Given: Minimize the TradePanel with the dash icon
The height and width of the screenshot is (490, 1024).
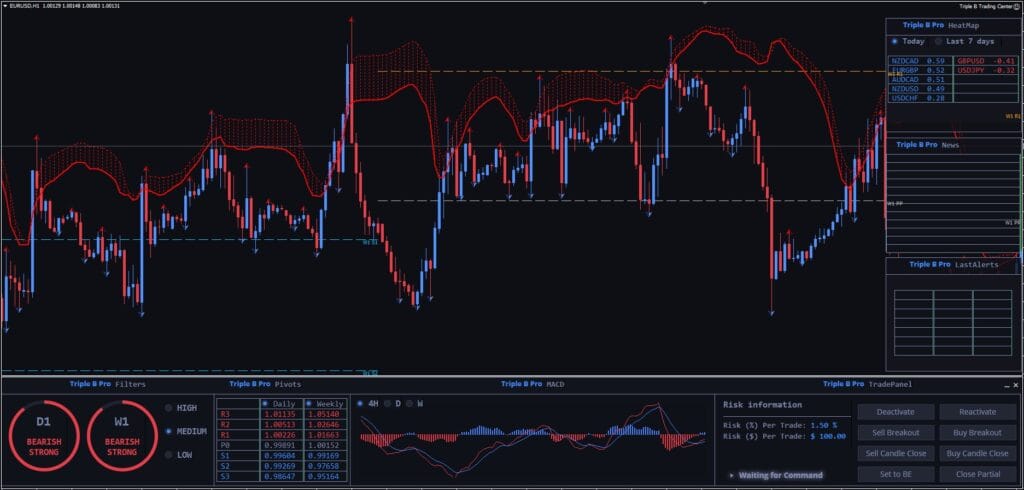Looking at the screenshot, I should [x=1006, y=385].
